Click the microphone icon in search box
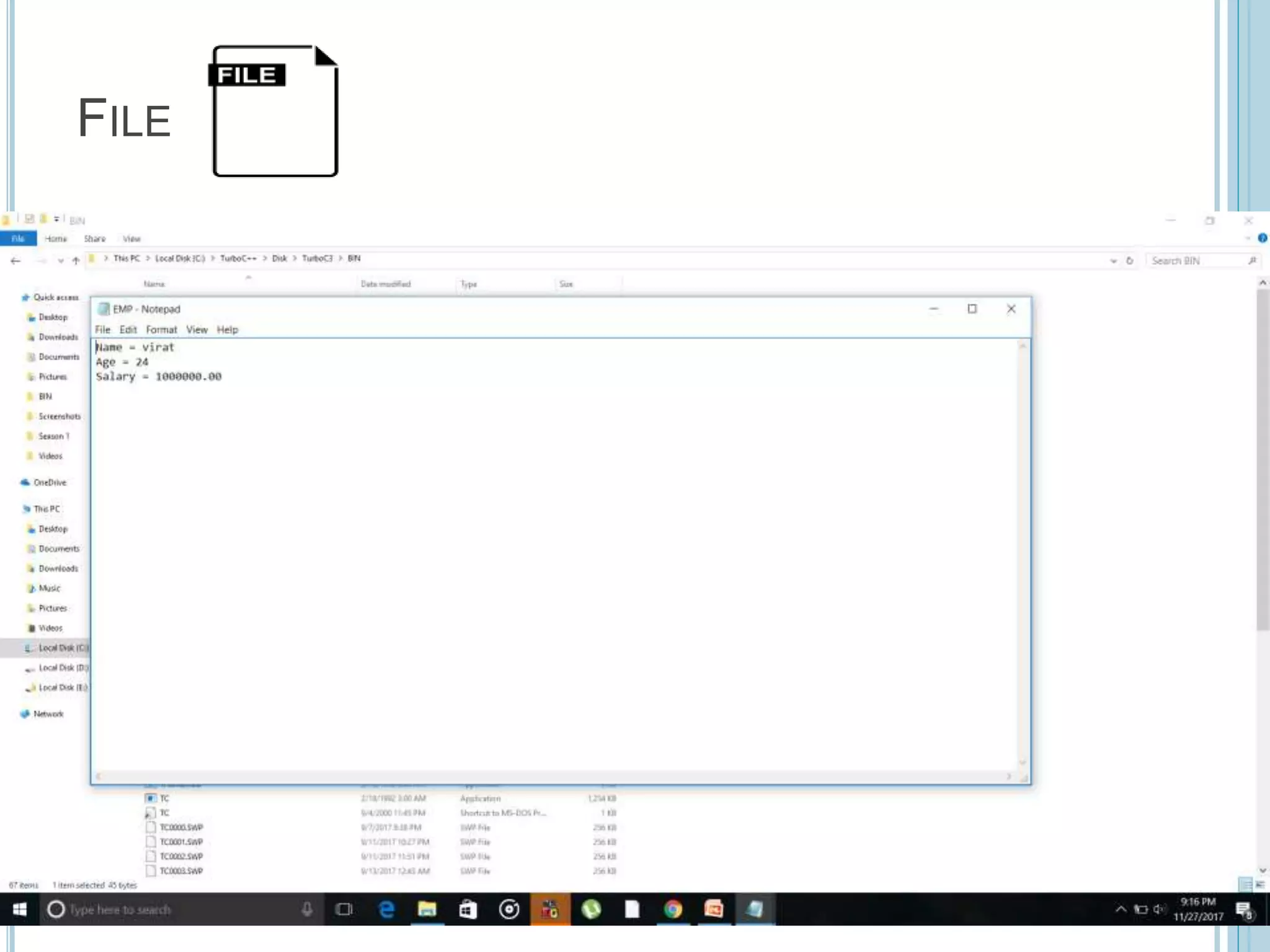 tap(307, 909)
